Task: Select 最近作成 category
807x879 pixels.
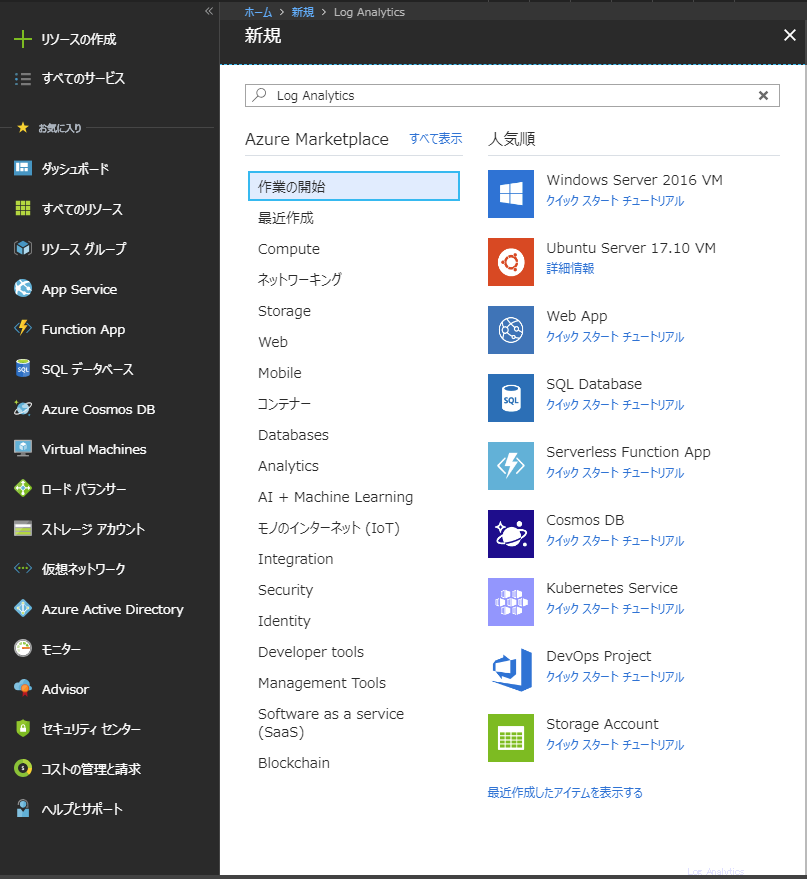Action: 286,218
